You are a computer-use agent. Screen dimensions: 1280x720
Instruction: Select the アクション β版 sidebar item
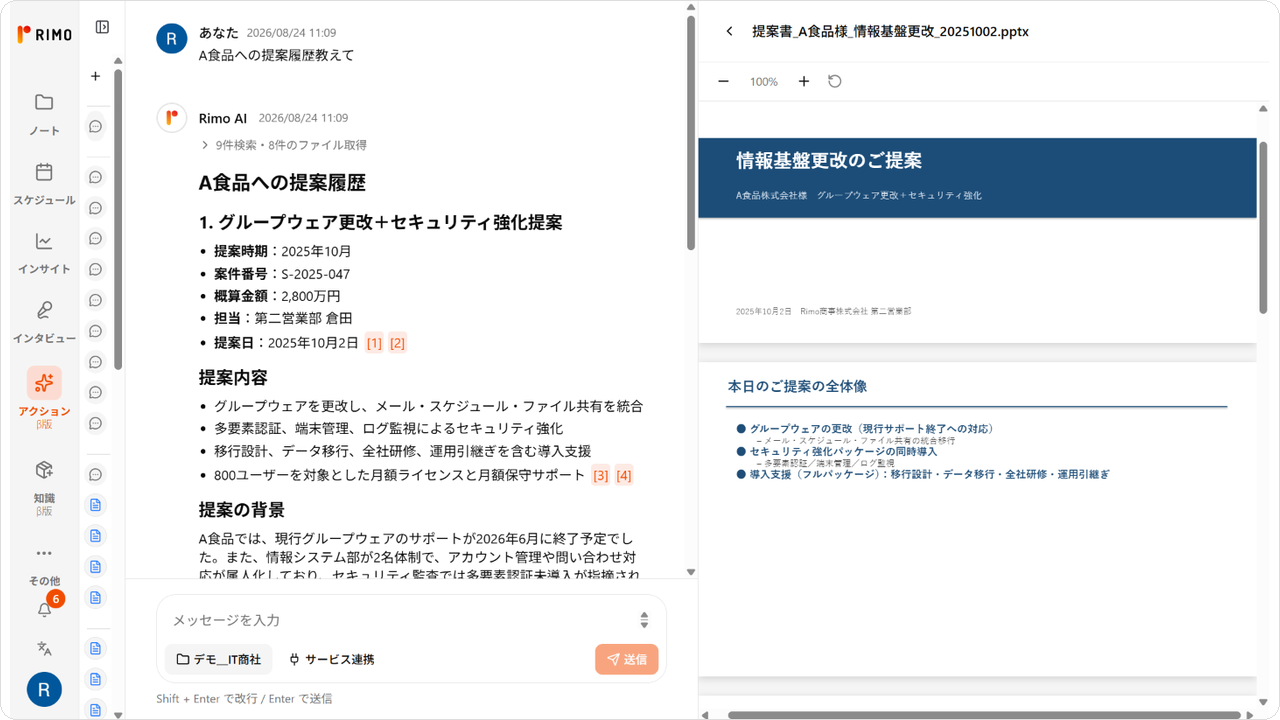pos(44,398)
